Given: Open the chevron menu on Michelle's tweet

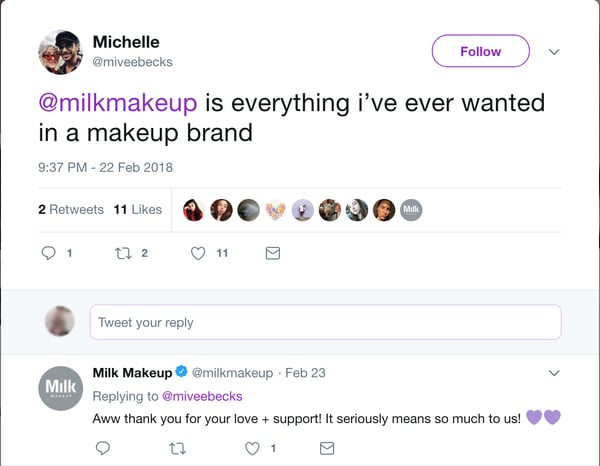Looking at the screenshot, I should click(x=555, y=52).
